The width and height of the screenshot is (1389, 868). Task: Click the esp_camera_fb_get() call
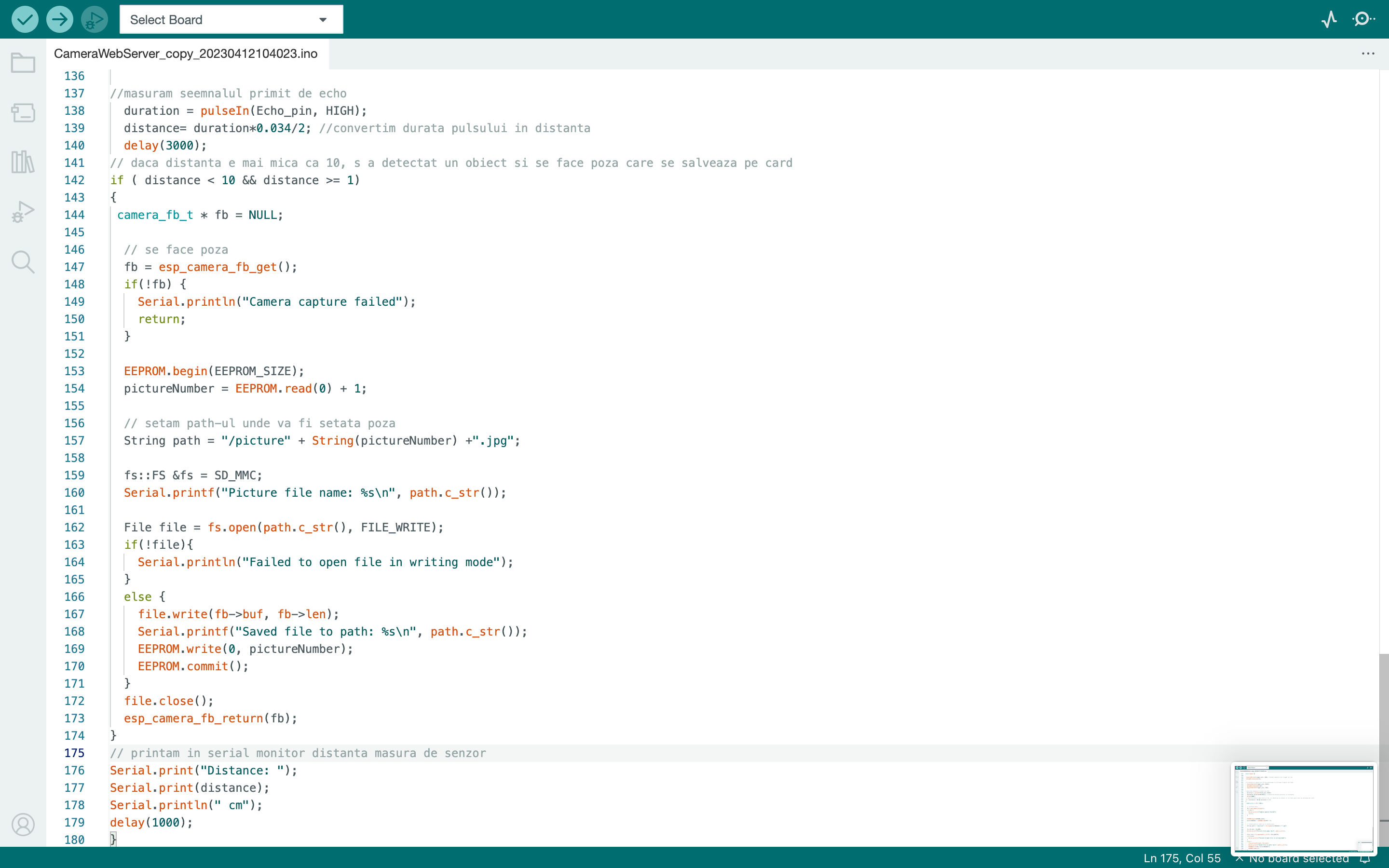(x=224, y=267)
